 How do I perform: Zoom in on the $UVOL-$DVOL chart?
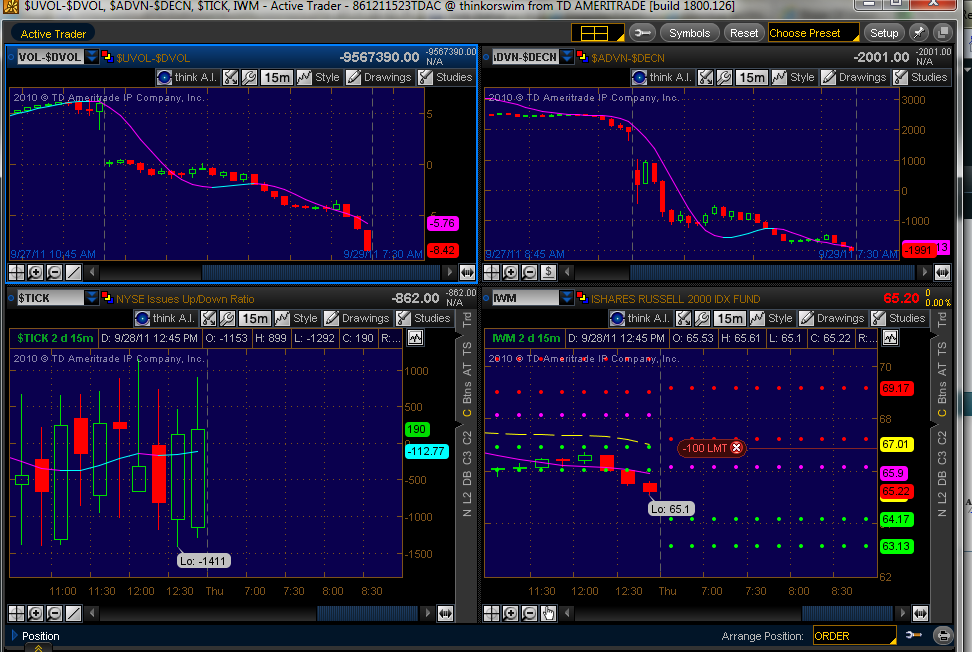point(35,272)
